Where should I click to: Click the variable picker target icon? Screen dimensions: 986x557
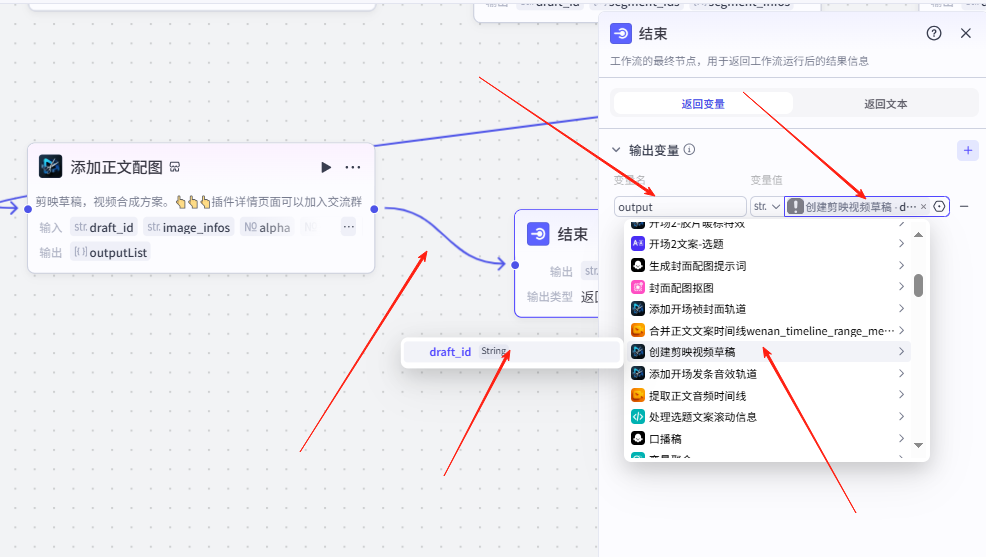(x=938, y=207)
